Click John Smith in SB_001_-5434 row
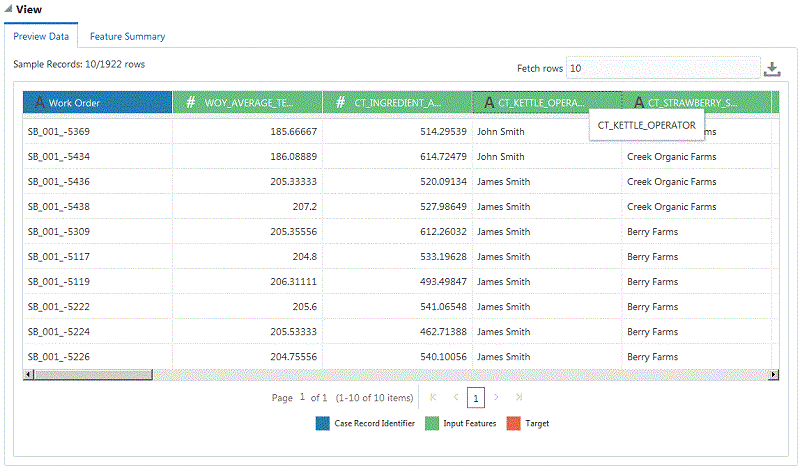800x468 pixels. 501,157
